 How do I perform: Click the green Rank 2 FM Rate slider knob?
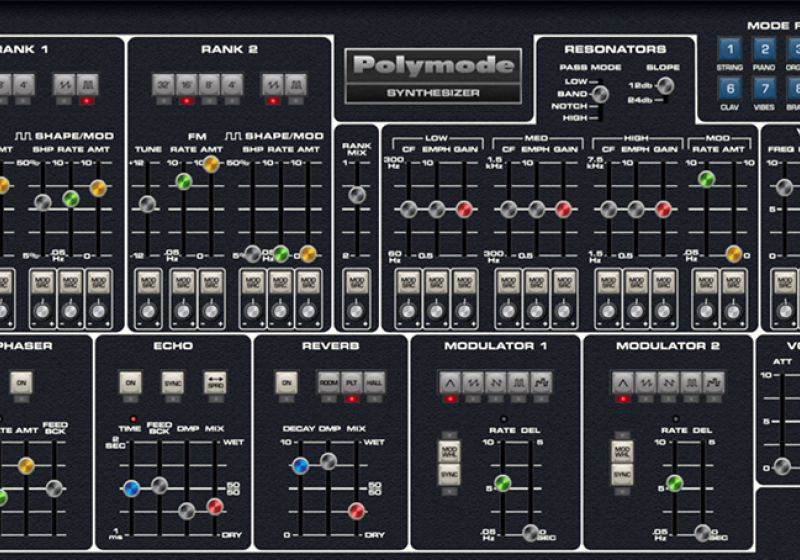click(x=184, y=181)
